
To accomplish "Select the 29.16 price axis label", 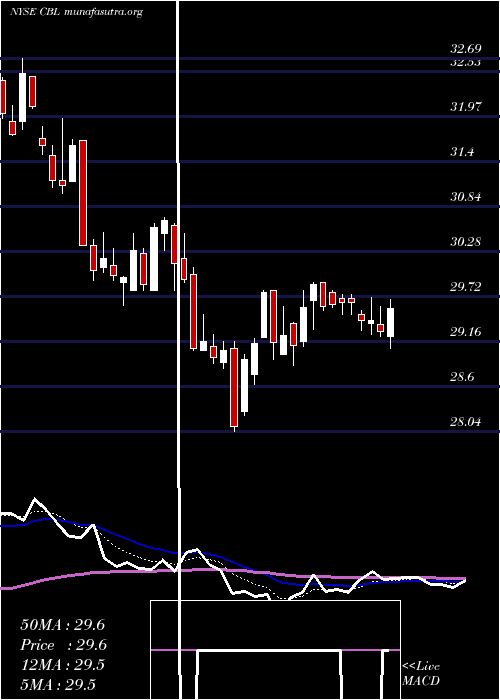I will tap(466, 332).
